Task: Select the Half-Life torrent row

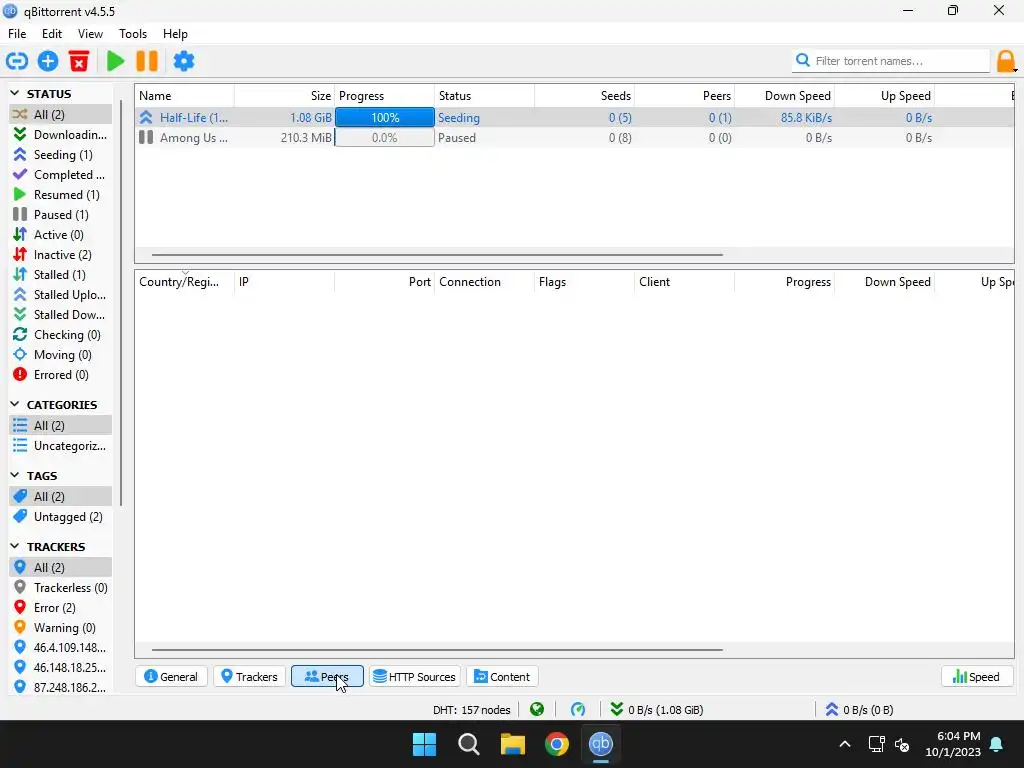Action: point(574,118)
